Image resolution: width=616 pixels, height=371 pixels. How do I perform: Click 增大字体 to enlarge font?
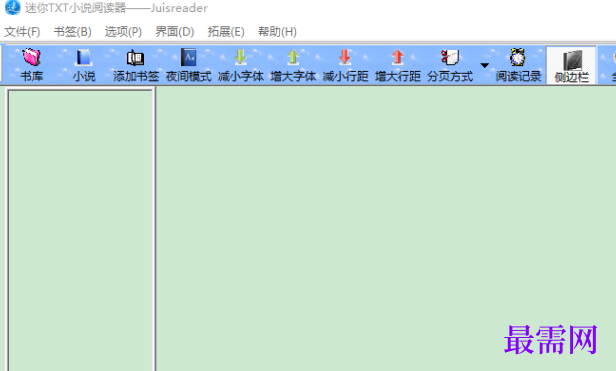293,65
